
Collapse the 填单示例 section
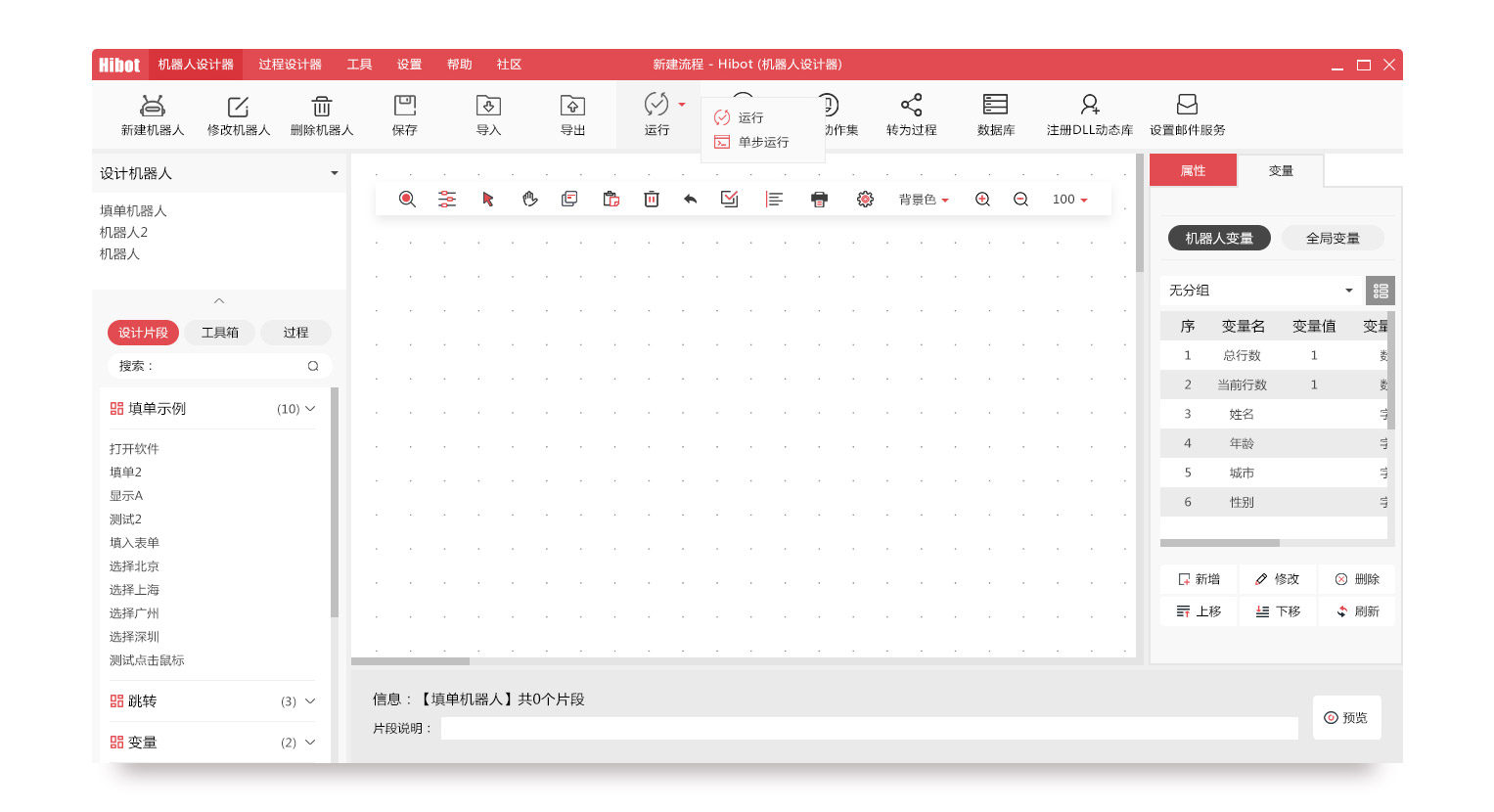pos(310,409)
